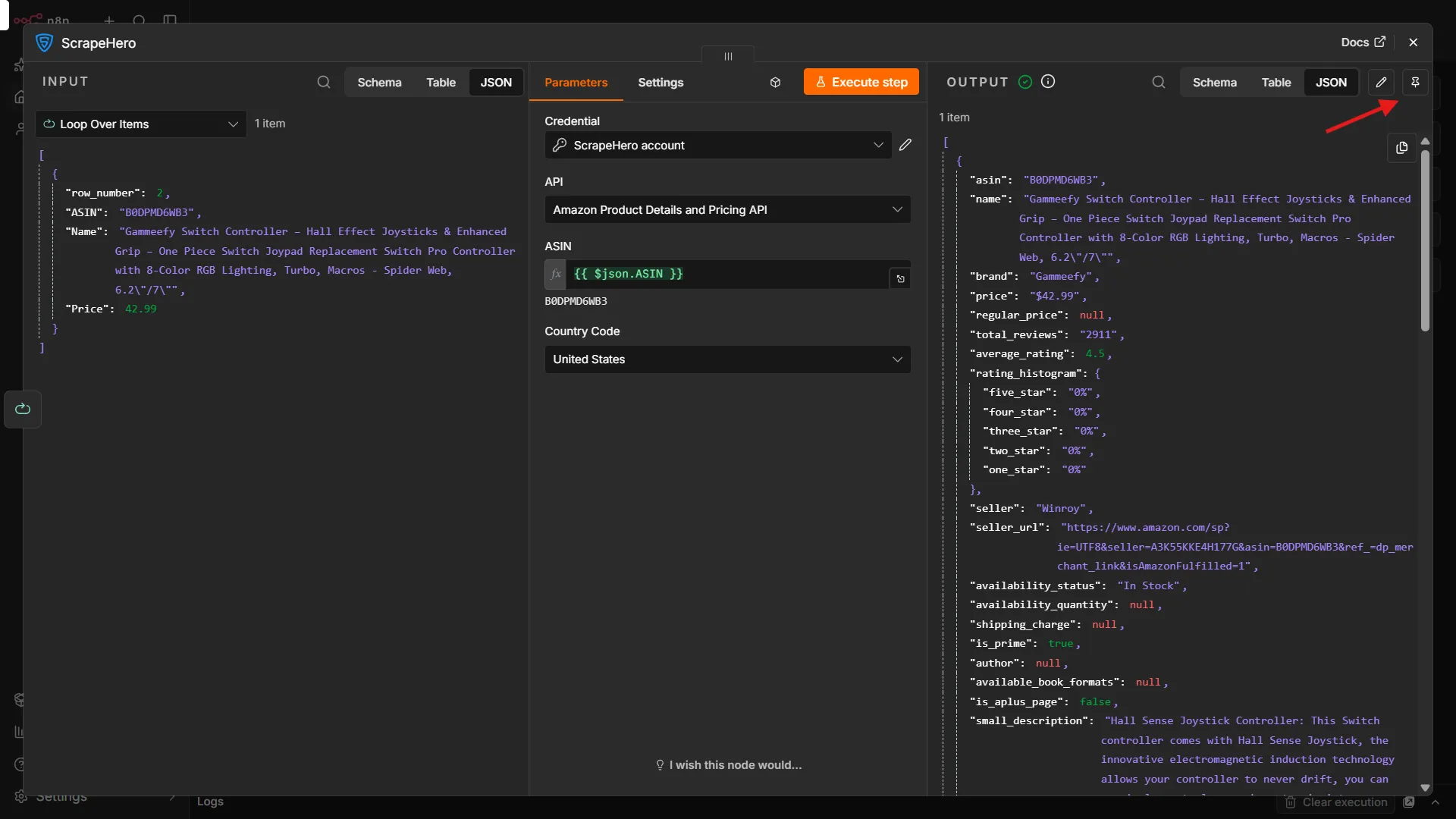Search the input data
Viewport: 1456px width, 819px height.
[324, 82]
